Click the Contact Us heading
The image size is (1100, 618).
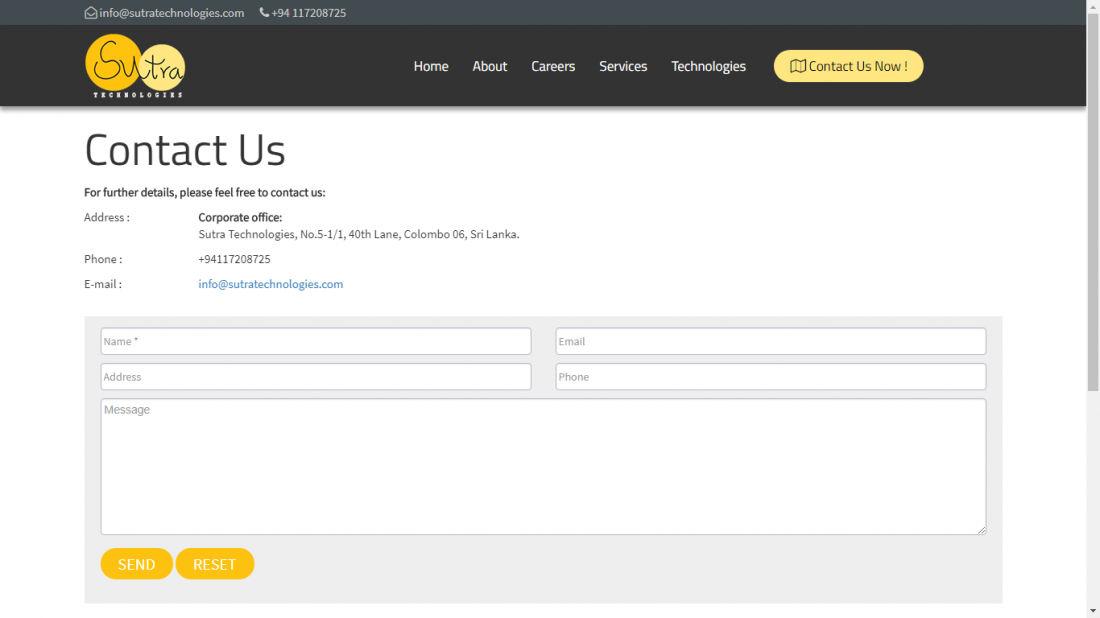pos(185,149)
